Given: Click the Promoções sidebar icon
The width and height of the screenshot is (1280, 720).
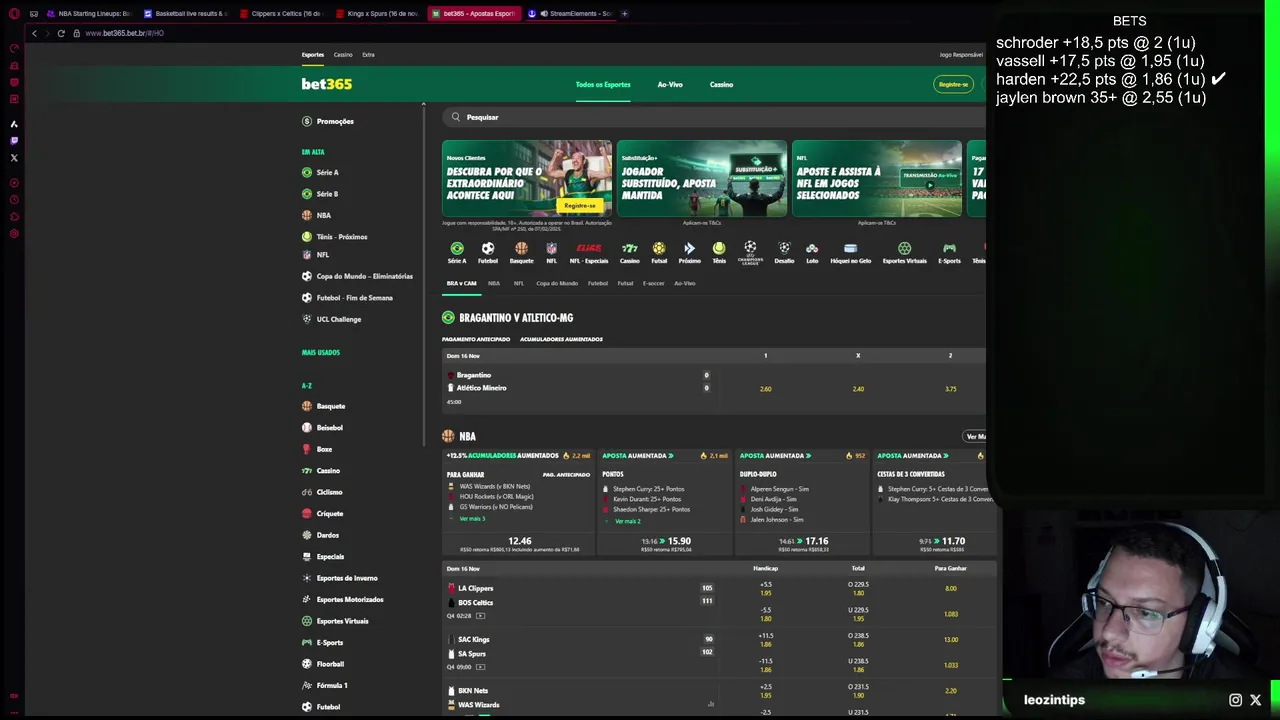Looking at the screenshot, I should [x=307, y=121].
